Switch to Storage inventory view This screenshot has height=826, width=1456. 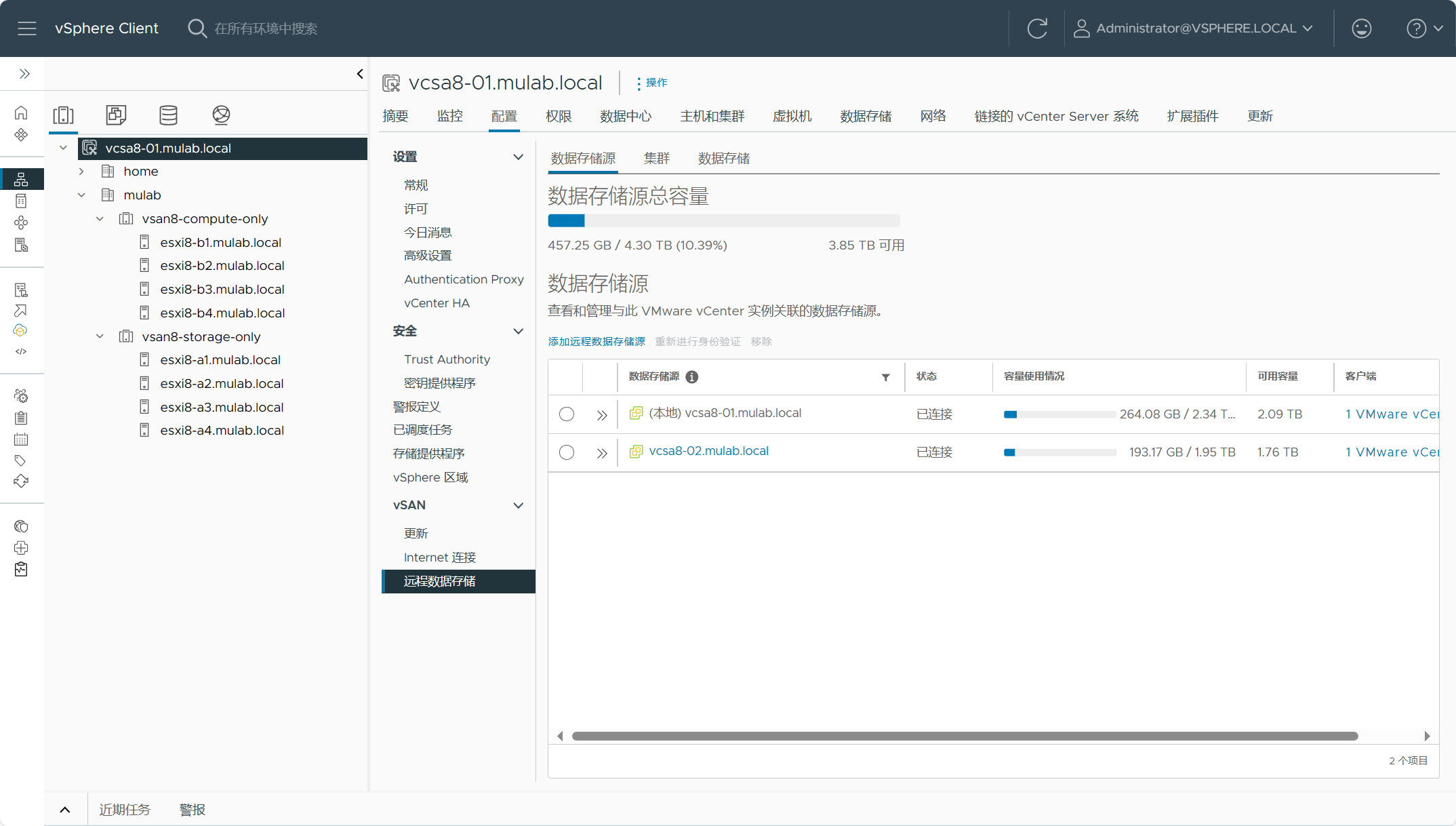(x=168, y=115)
